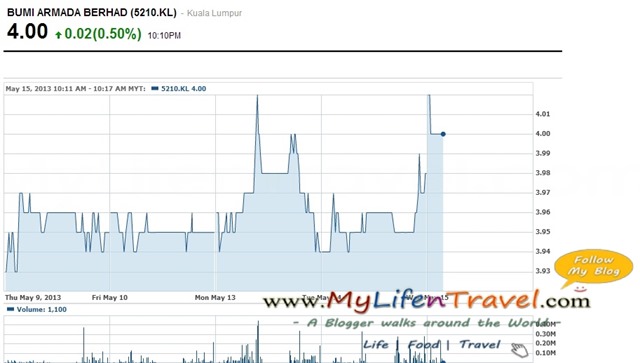Click the Kuala Lumpur exchange label
This screenshot has height=363, width=640.
214,13
